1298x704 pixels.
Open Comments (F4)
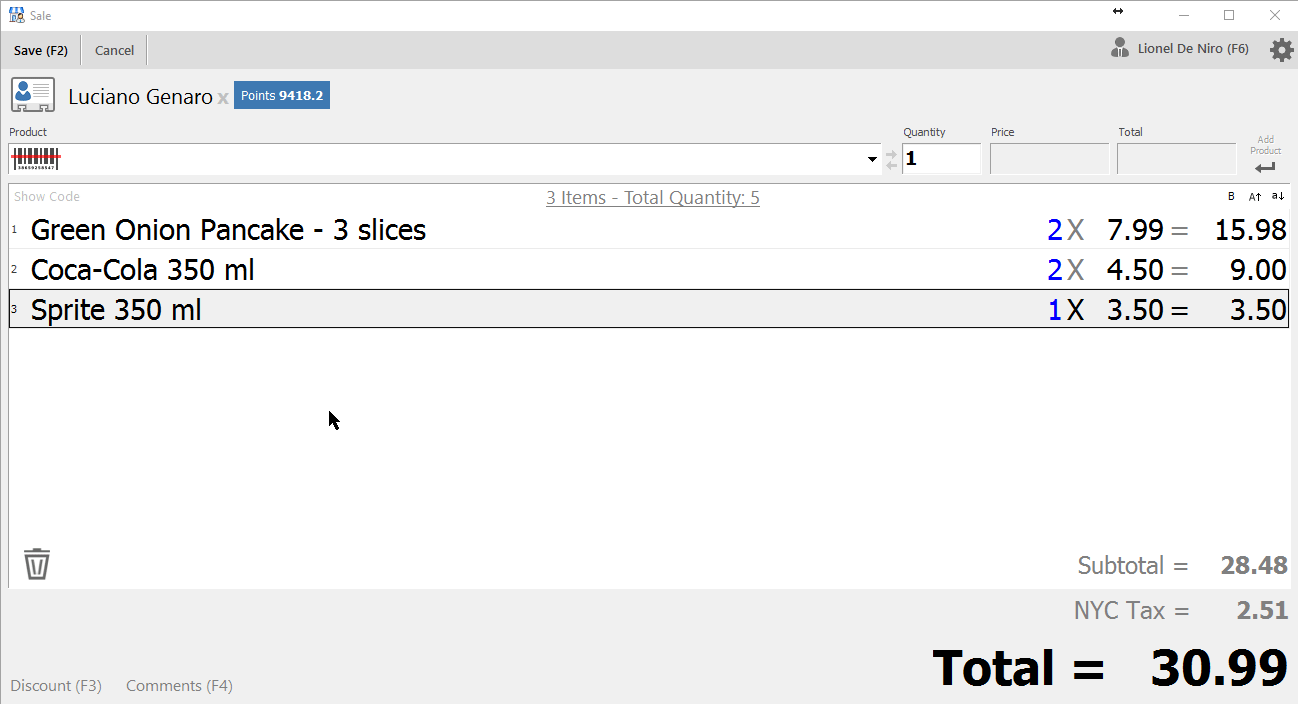click(x=179, y=685)
